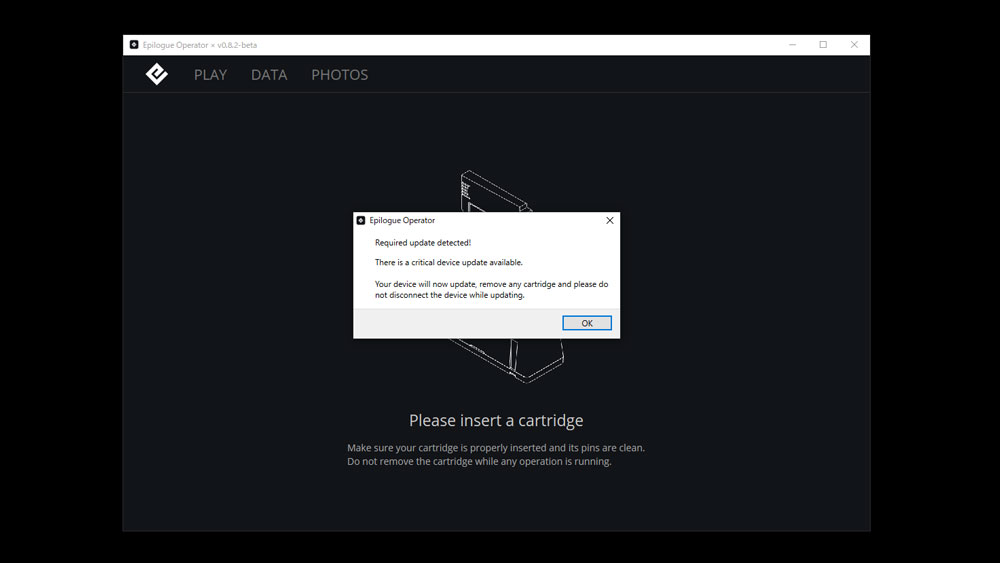Viewport: 1000px width, 563px height.
Task: Click the 'Do not remove the cartridge' warning line
Action: click(x=479, y=462)
